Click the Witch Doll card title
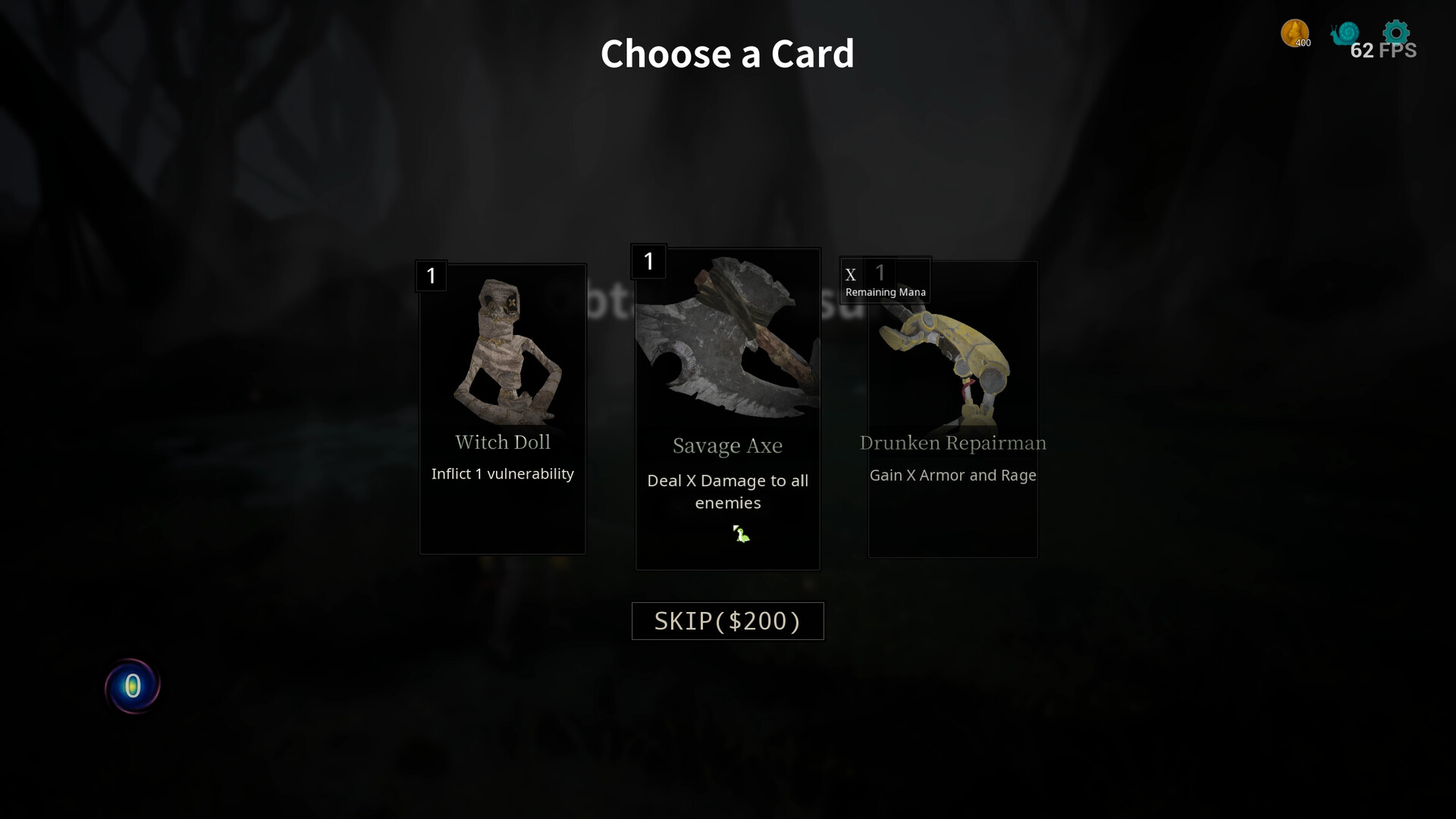This screenshot has height=819, width=1456. coord(503,442)
